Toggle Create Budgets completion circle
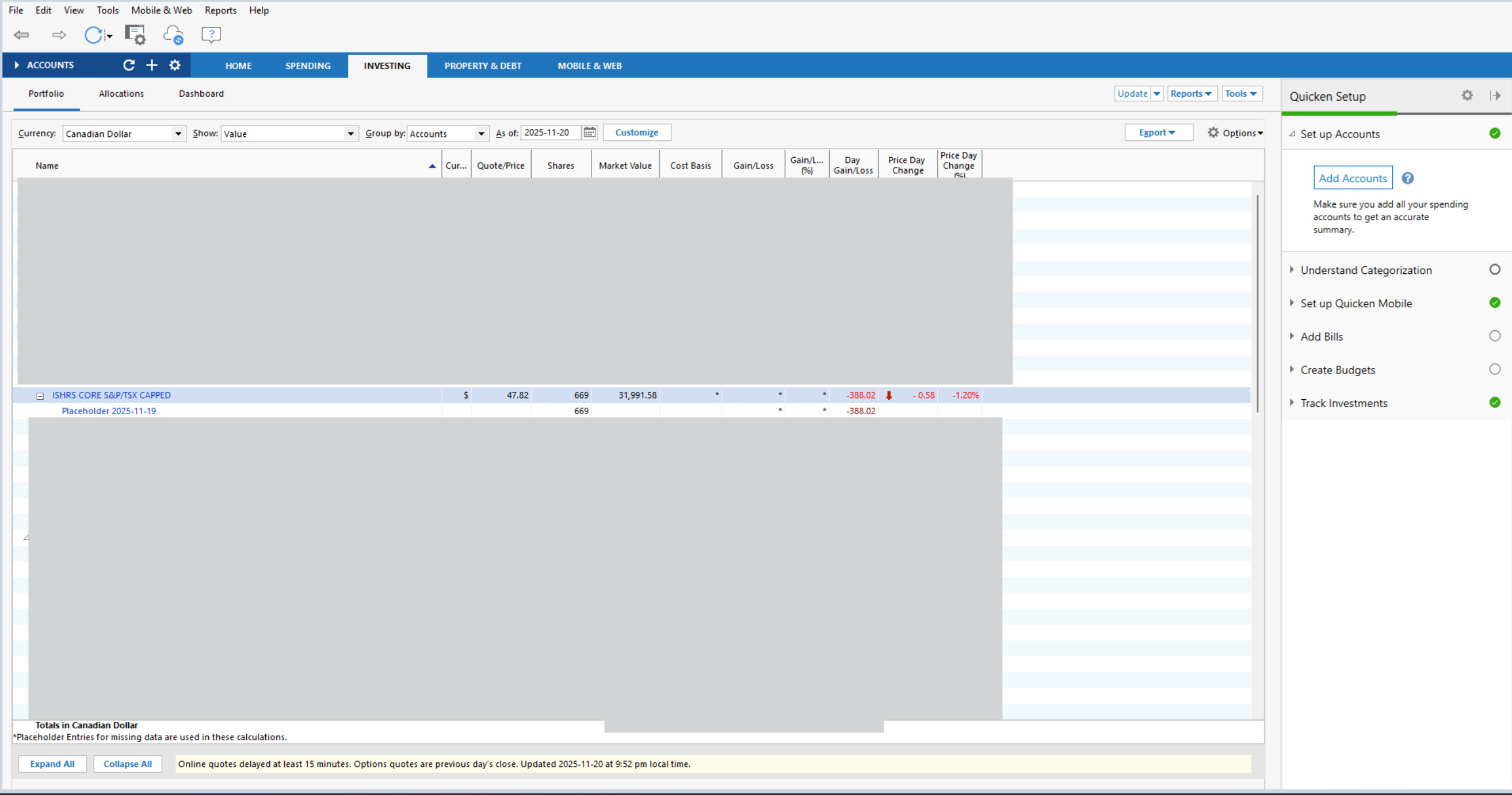The width and height of the screenshot is (1512, 795). click(x=1494, y=369)
